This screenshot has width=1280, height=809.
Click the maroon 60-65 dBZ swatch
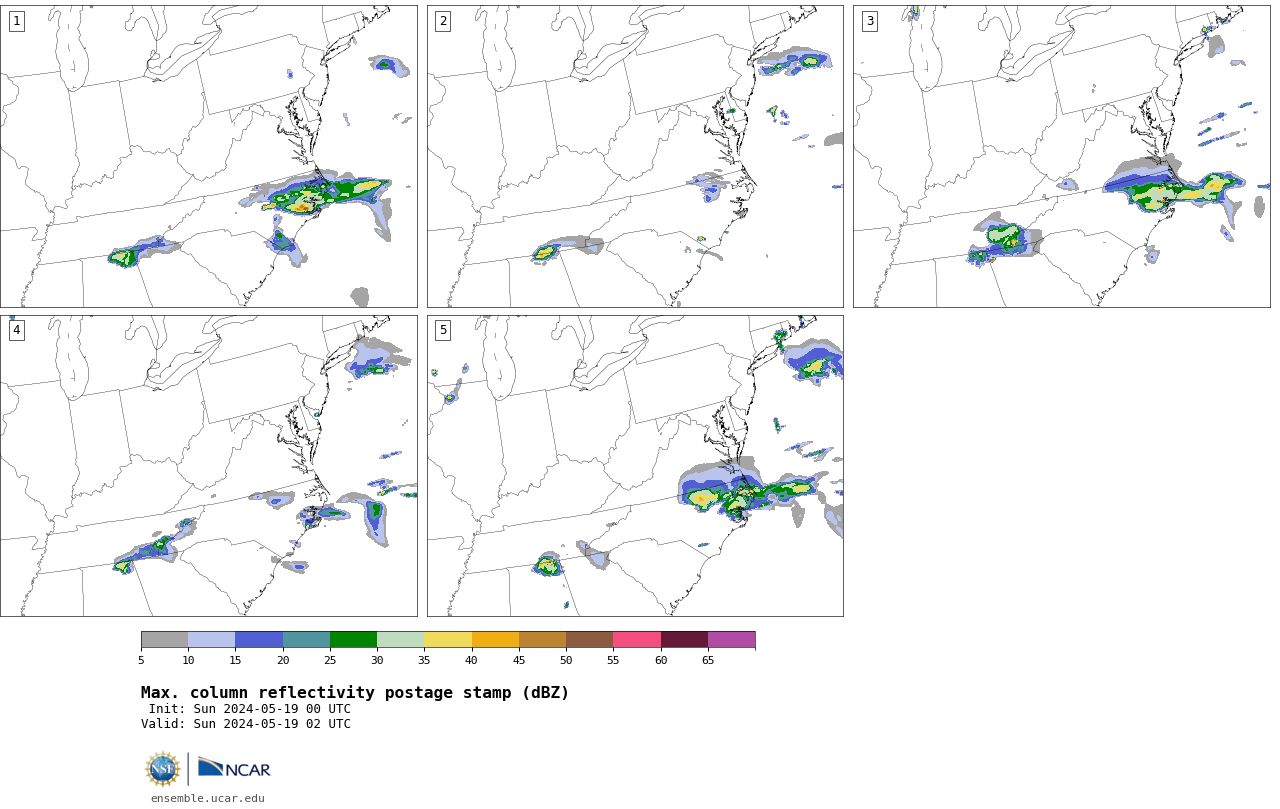[684, 640]
